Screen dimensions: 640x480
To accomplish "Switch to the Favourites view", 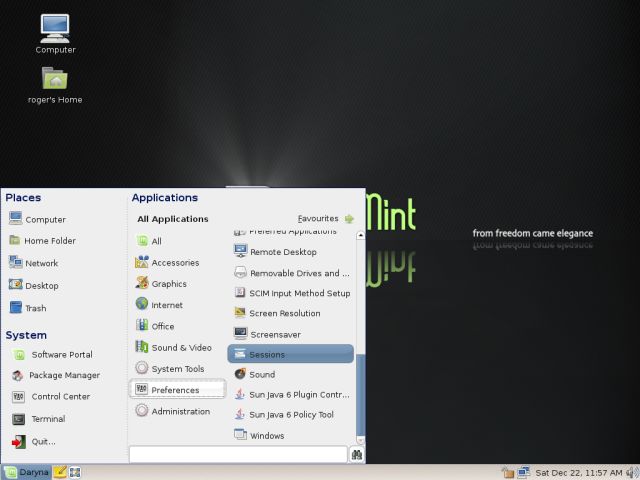I will pyautogui.click(x=318, y=218).
